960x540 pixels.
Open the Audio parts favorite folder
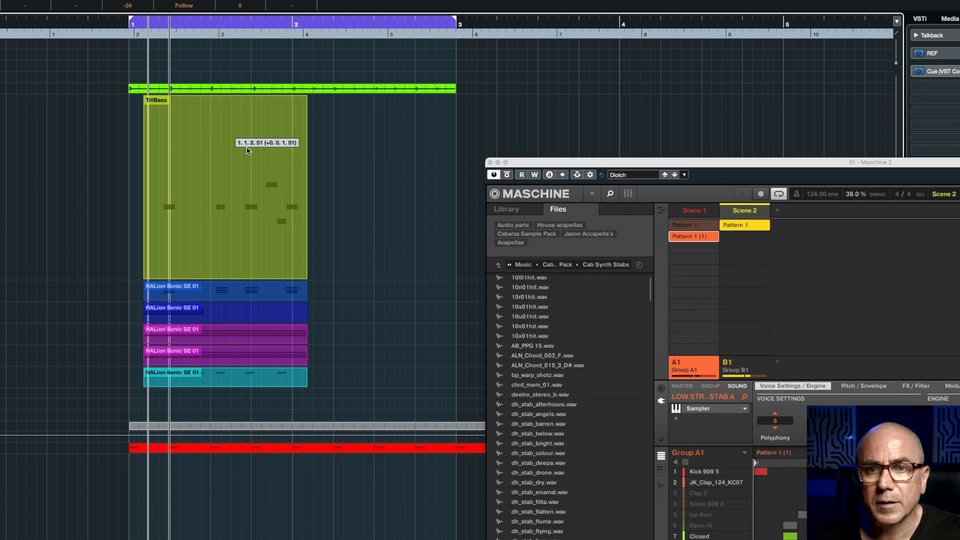pos(513,225)
